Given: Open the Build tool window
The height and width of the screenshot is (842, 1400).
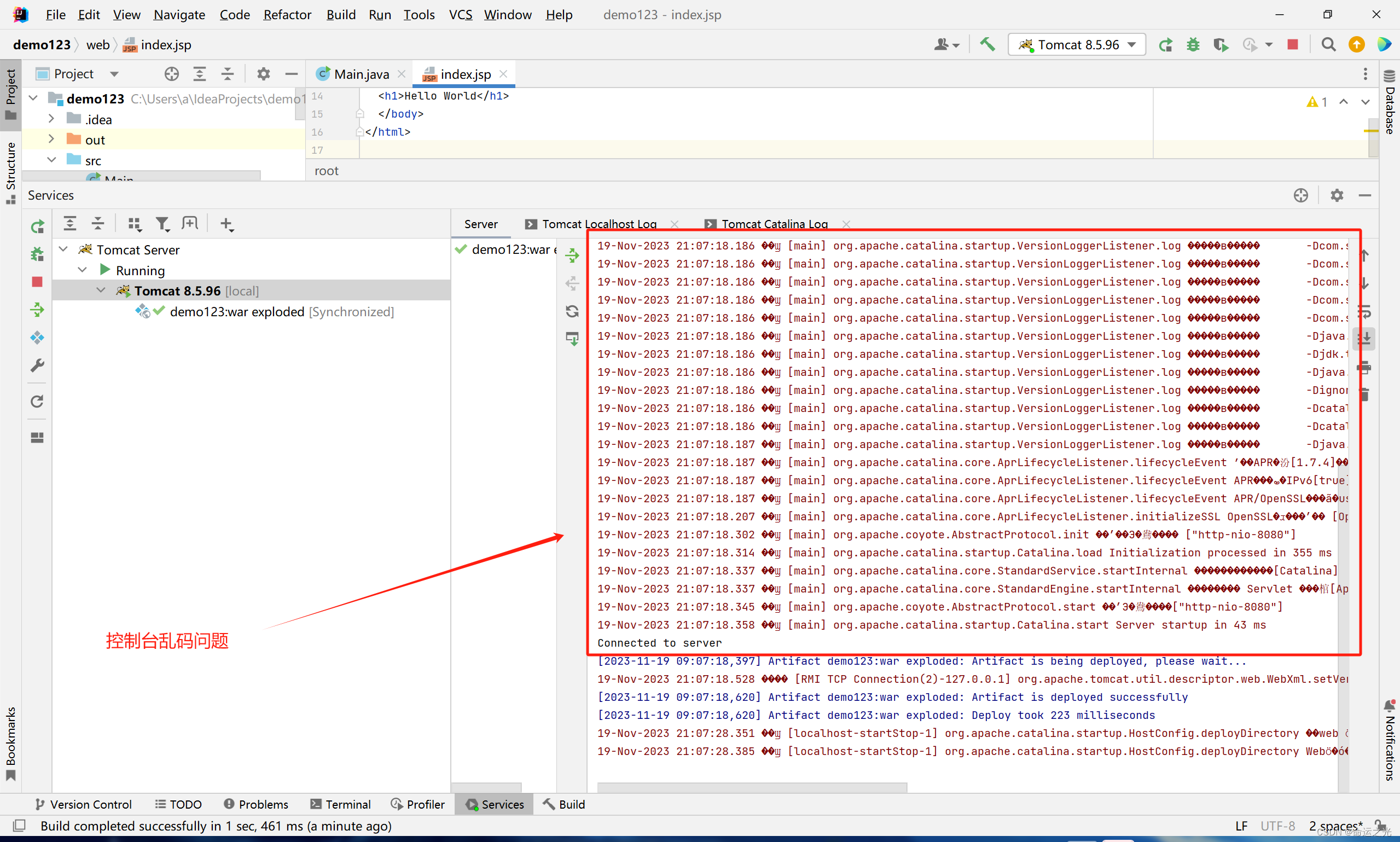Looking at the screenshot, I should pyautogui.click(x=564, y=804).
